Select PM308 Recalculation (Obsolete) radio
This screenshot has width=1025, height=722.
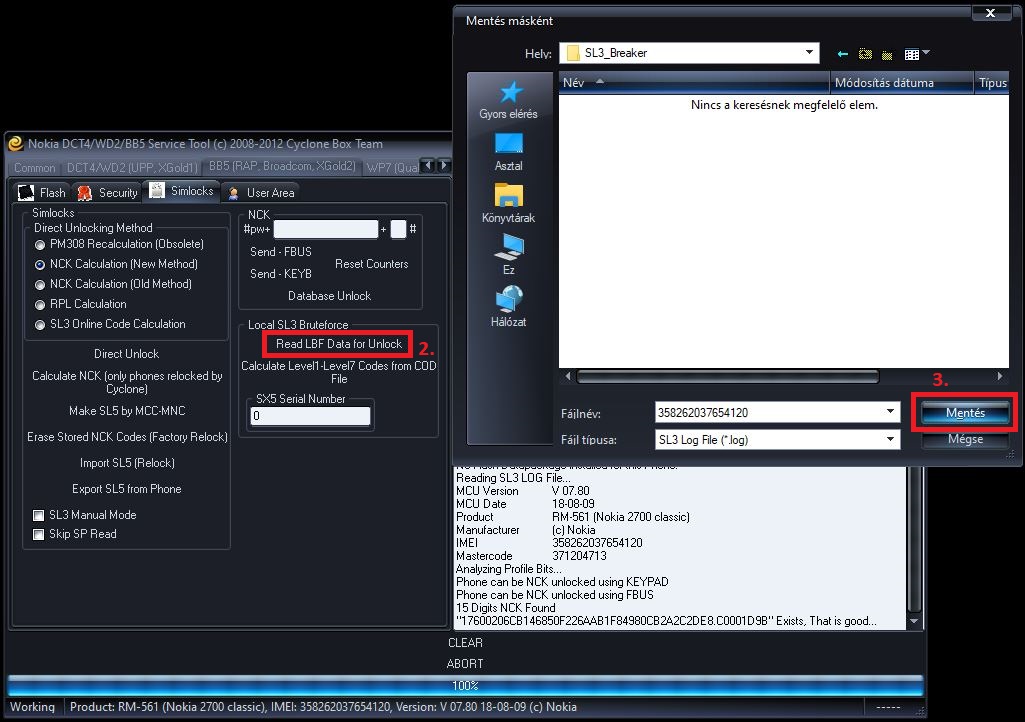tap(40, 245)
